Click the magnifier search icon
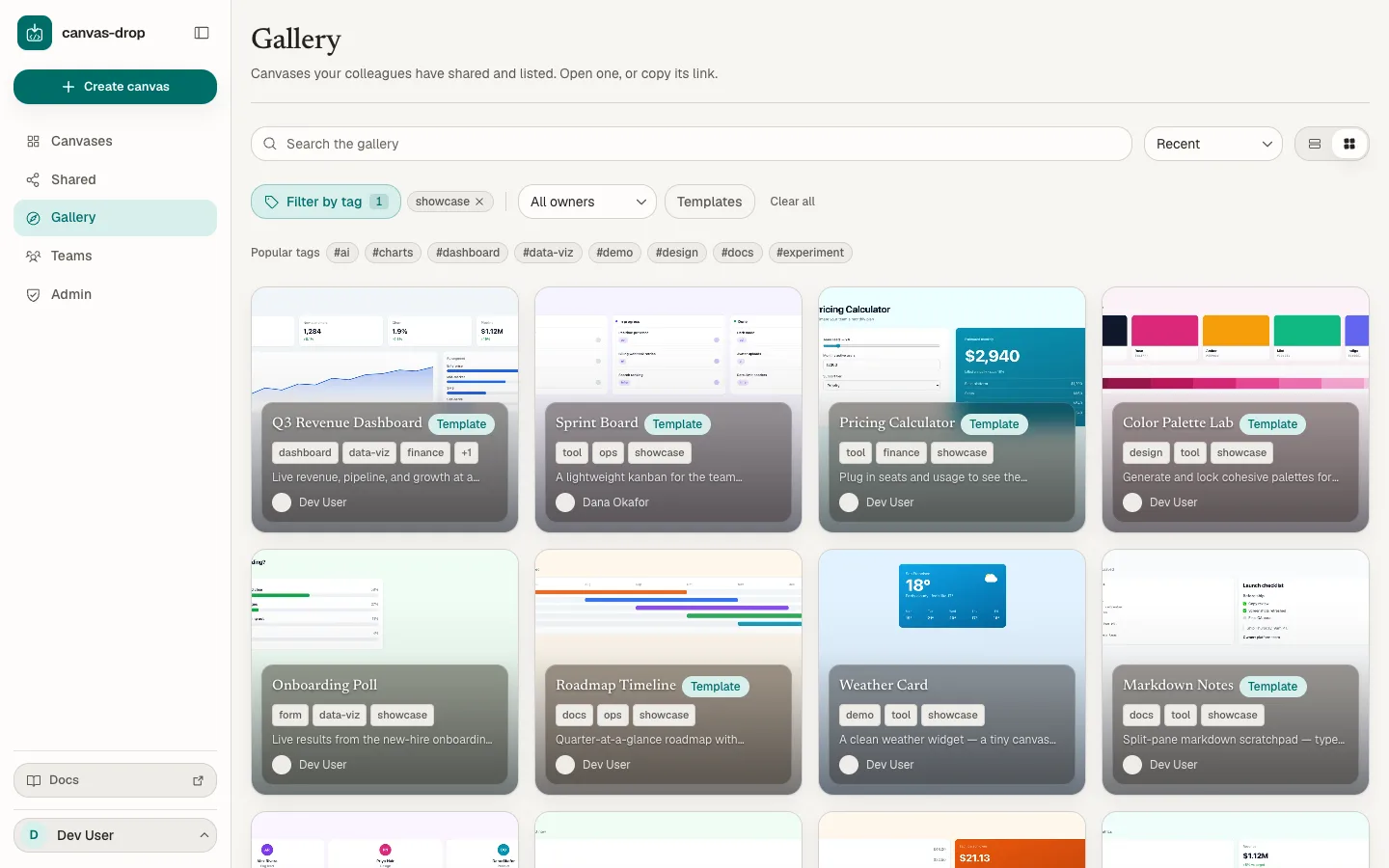Image resolution: width=1389 pixels, height=868 pixels. pos(270,144)
